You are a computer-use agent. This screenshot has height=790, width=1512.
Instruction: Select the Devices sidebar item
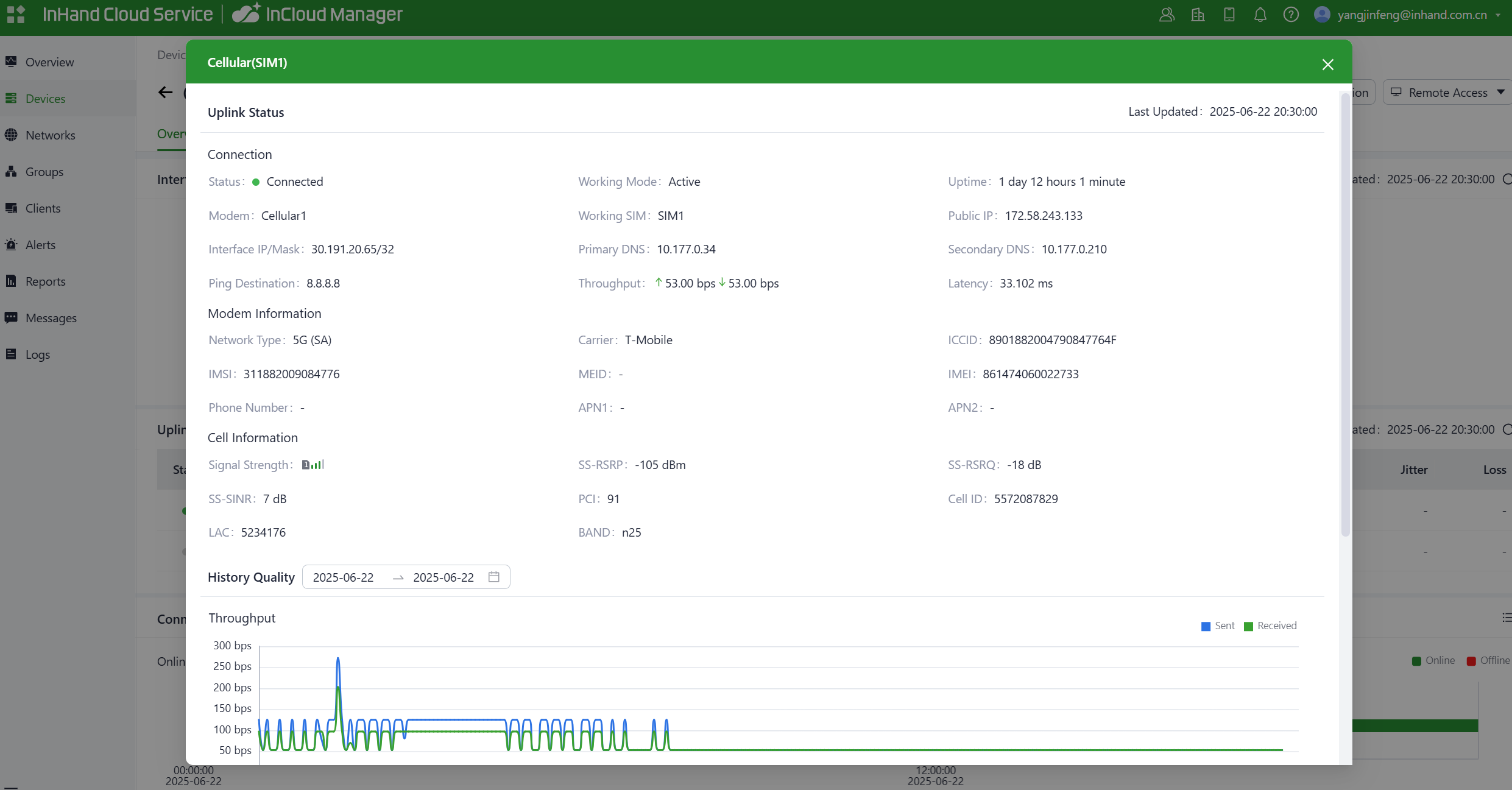tap(45, 99)
